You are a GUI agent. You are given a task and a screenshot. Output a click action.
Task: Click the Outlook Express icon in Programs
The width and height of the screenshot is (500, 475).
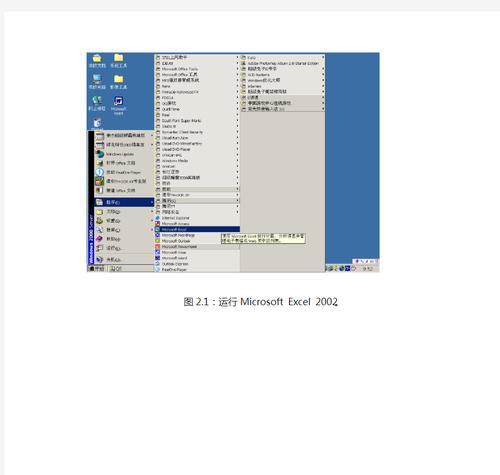[x=158, y=264]
